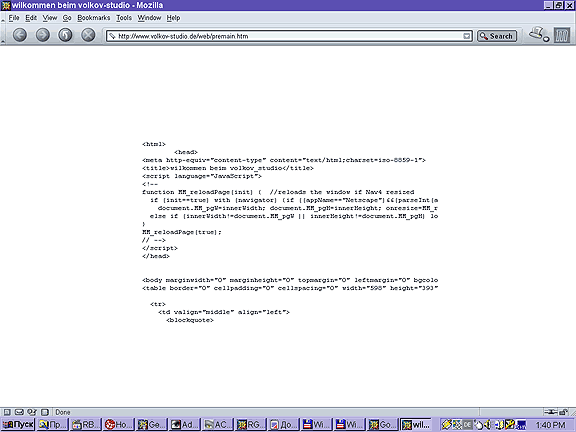Collapse the menu bar using its grippy handle
The height and width of the screenshot is (432, 576).
(3, 18)
